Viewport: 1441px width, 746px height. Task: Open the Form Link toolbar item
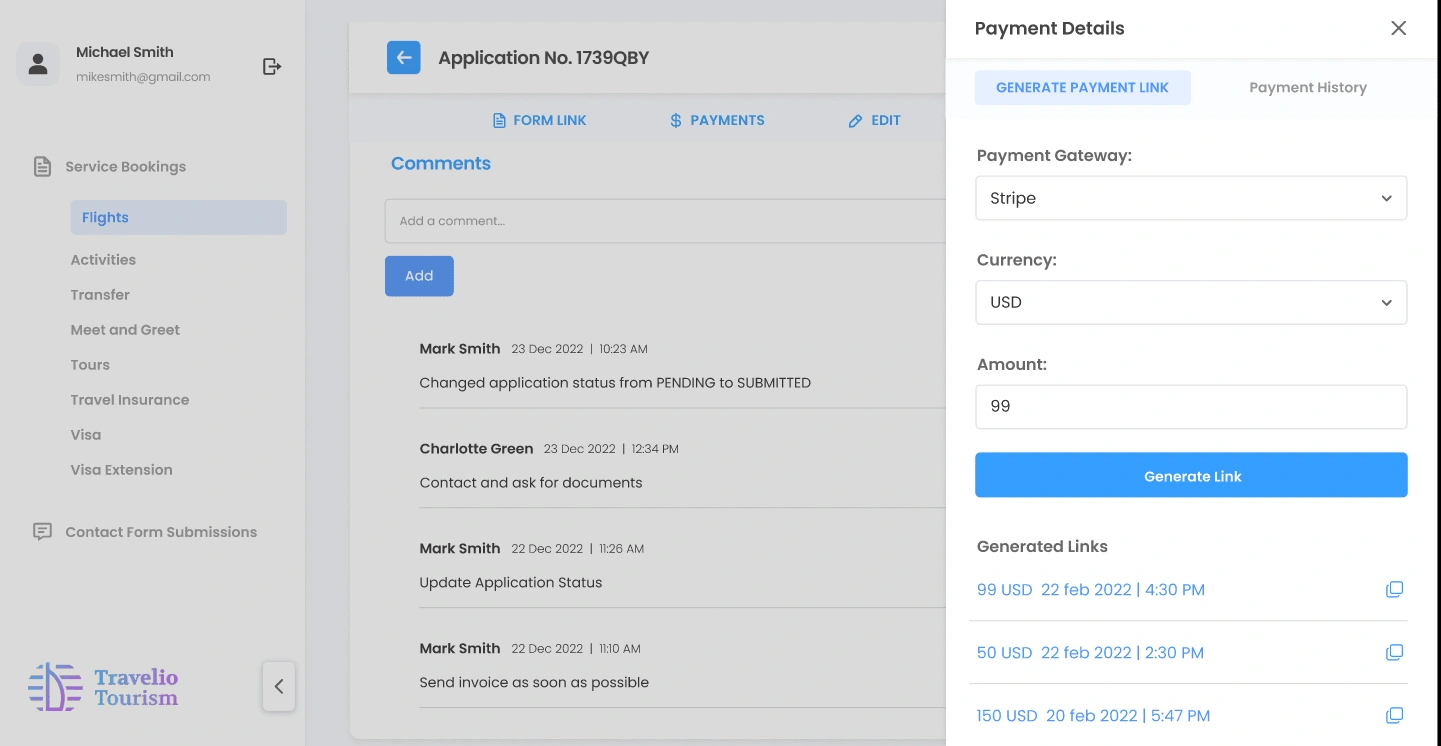(x=540, y=120)
